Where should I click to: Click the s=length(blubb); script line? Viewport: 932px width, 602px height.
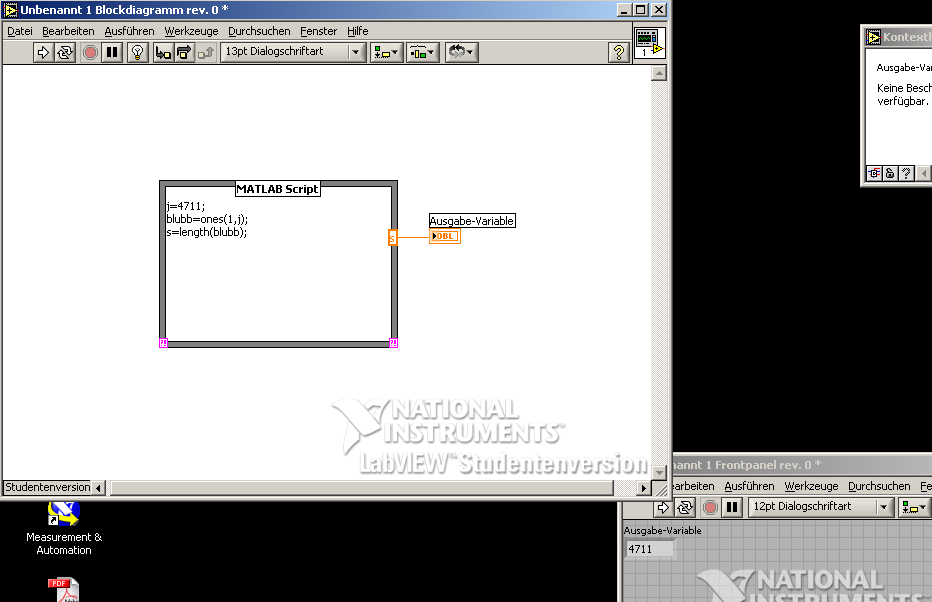[206, 232]
